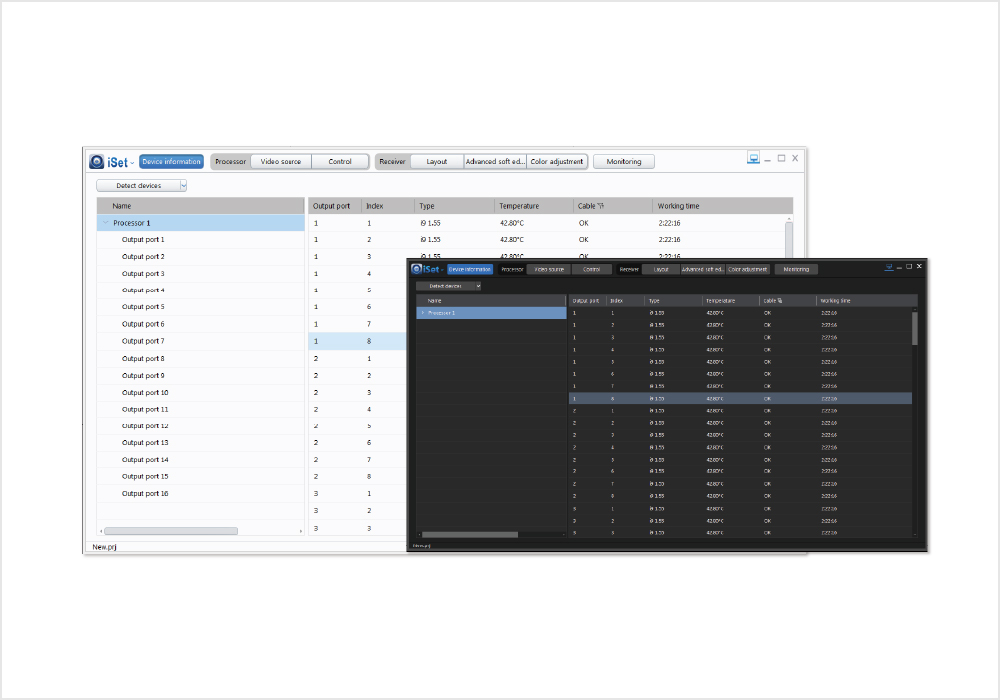Screen dimensions: 1000x700
Task: Open Detect devices dropdown arrow in dark window
Action: [478, 286]
